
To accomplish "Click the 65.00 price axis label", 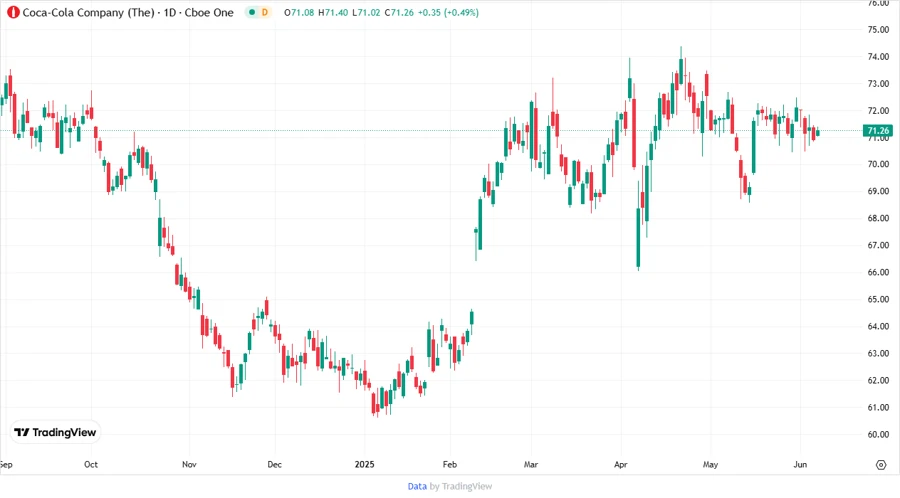I will click(x=878, y=299).
